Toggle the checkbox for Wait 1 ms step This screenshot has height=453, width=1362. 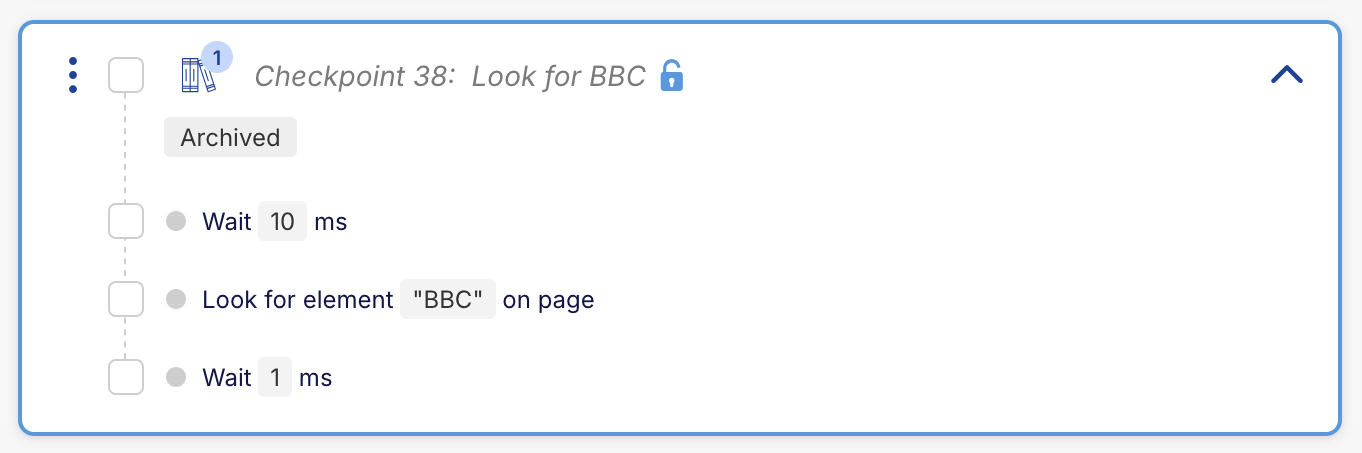click(x=126, y=377)
